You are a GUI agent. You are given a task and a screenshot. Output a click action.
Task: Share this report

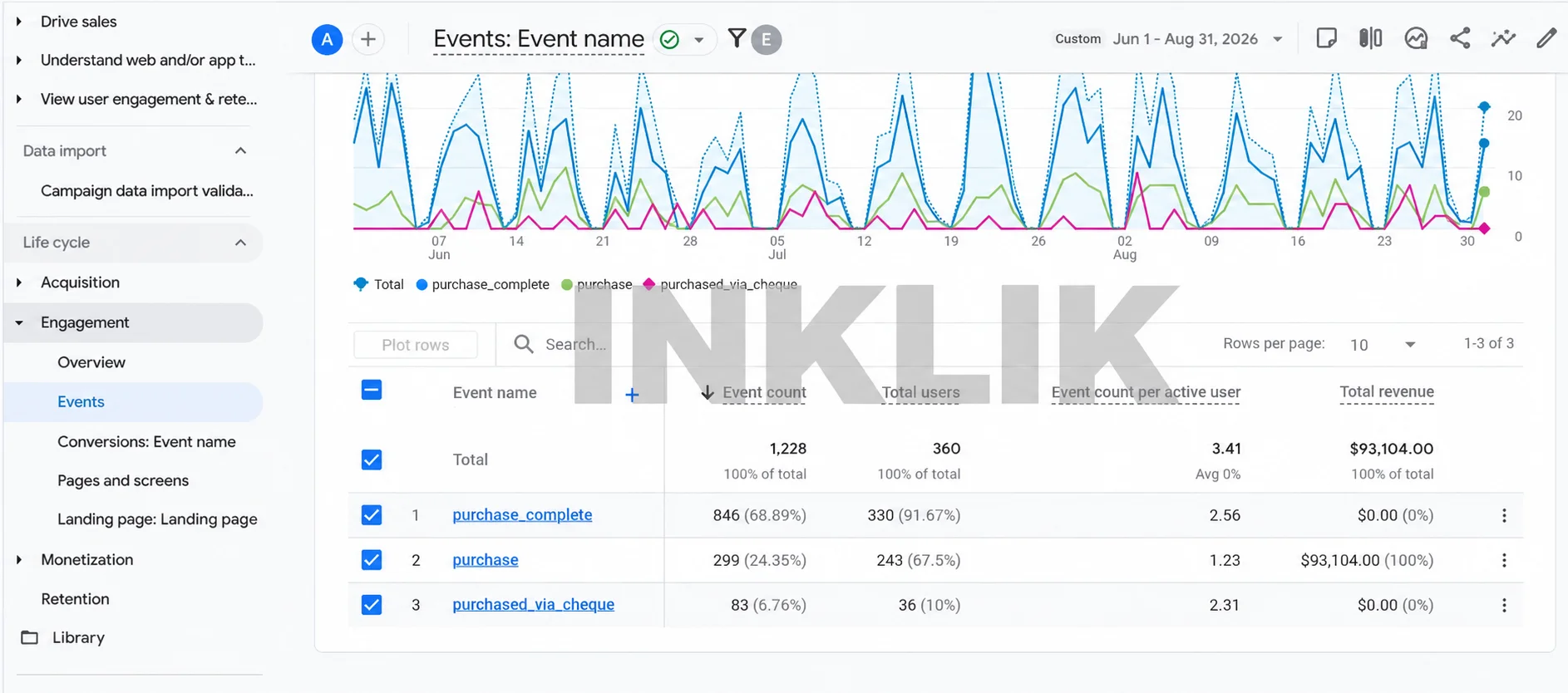pos(1460,38)
